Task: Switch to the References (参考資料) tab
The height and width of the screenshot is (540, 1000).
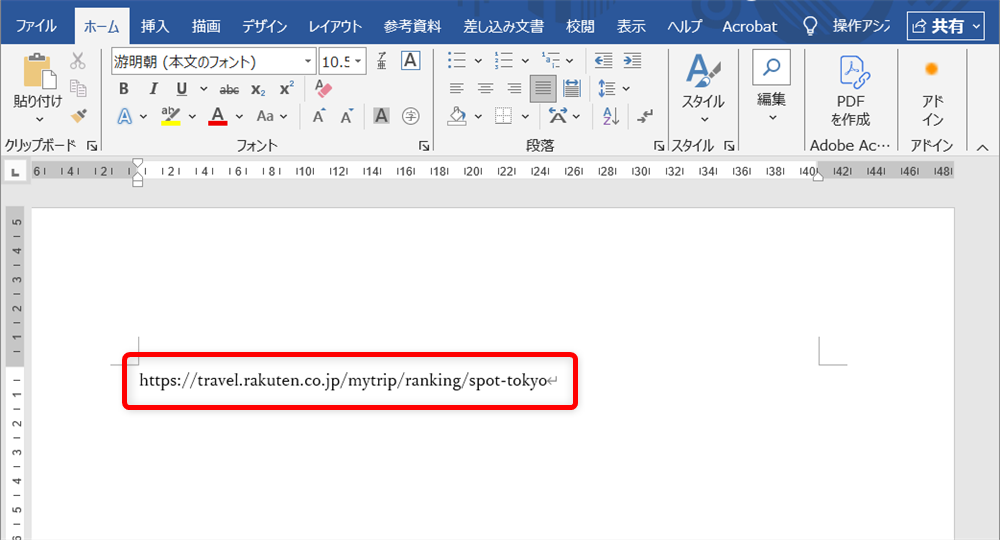Action: [x=412, y=26]
